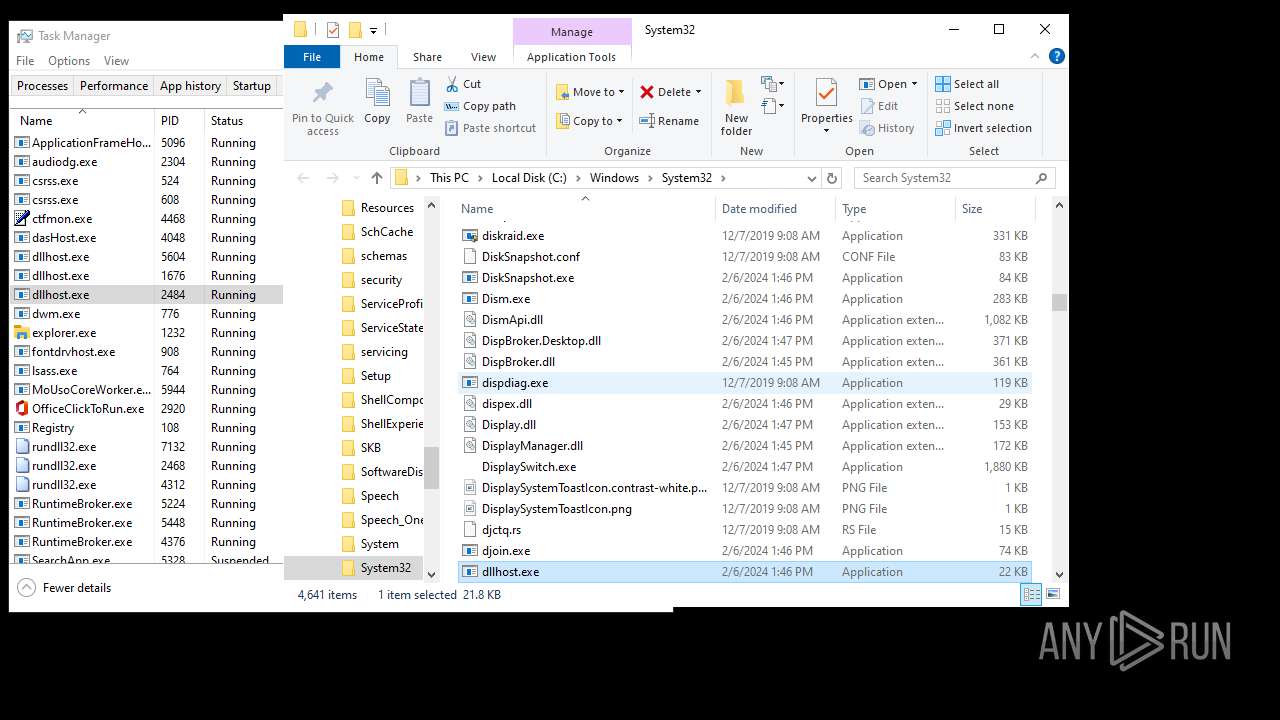Click the Properties icon in the quick access toolbar
Image resolution: width=1280 pixels, height=720 pixels.
[333, 30]
